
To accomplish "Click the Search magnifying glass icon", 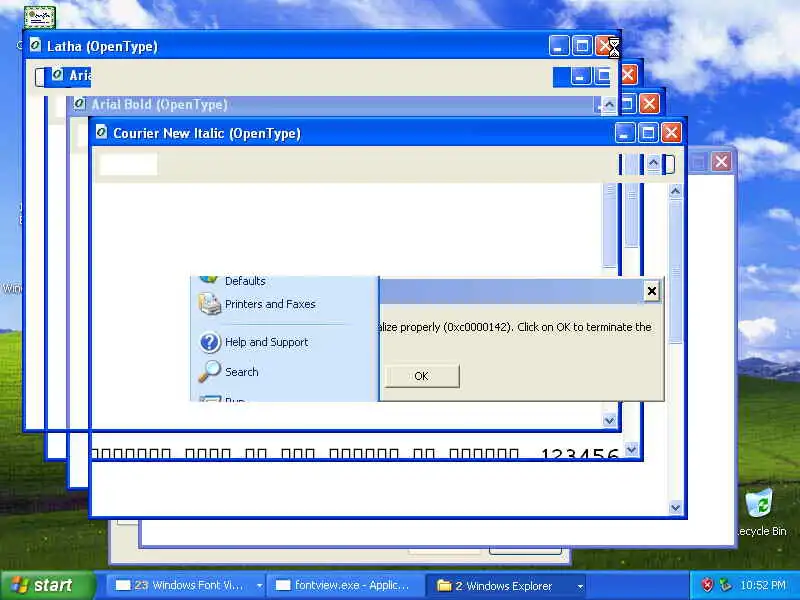I will [x=209, y=372].
